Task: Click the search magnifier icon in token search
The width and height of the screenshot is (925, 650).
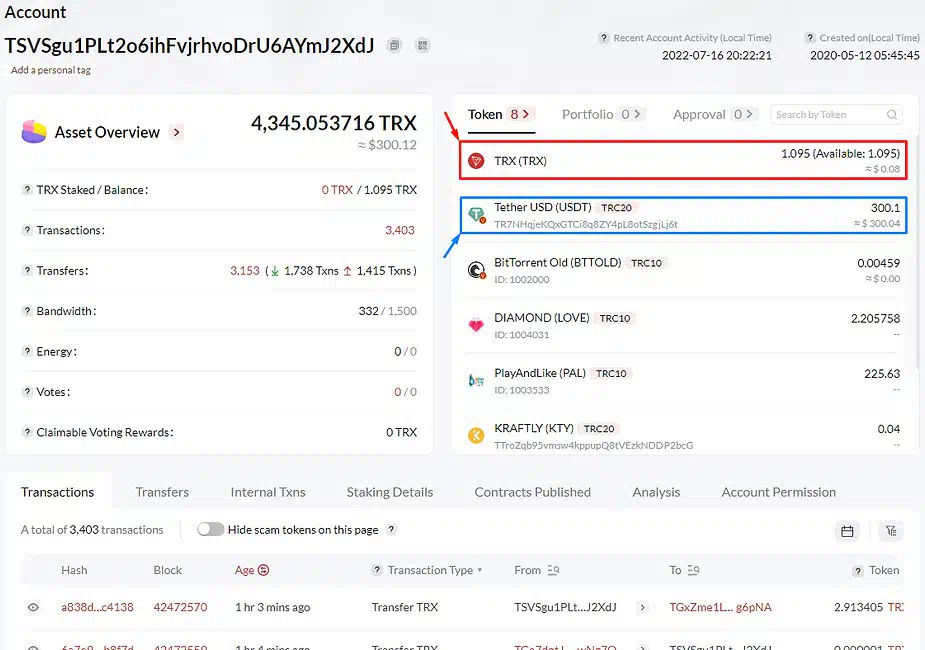Action: coord(892,114)
